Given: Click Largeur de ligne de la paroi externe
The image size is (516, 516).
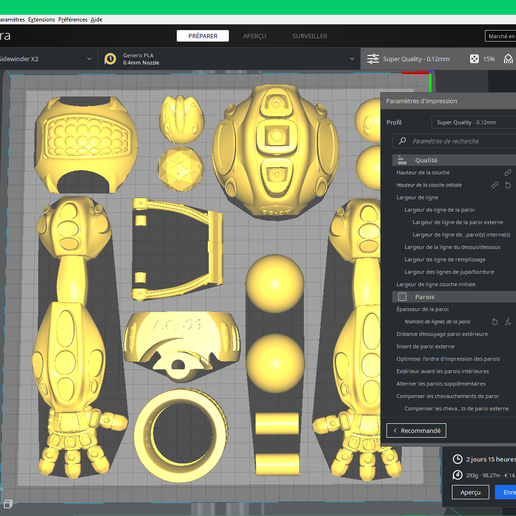Looking at the screenshot, I should (458, 222).
